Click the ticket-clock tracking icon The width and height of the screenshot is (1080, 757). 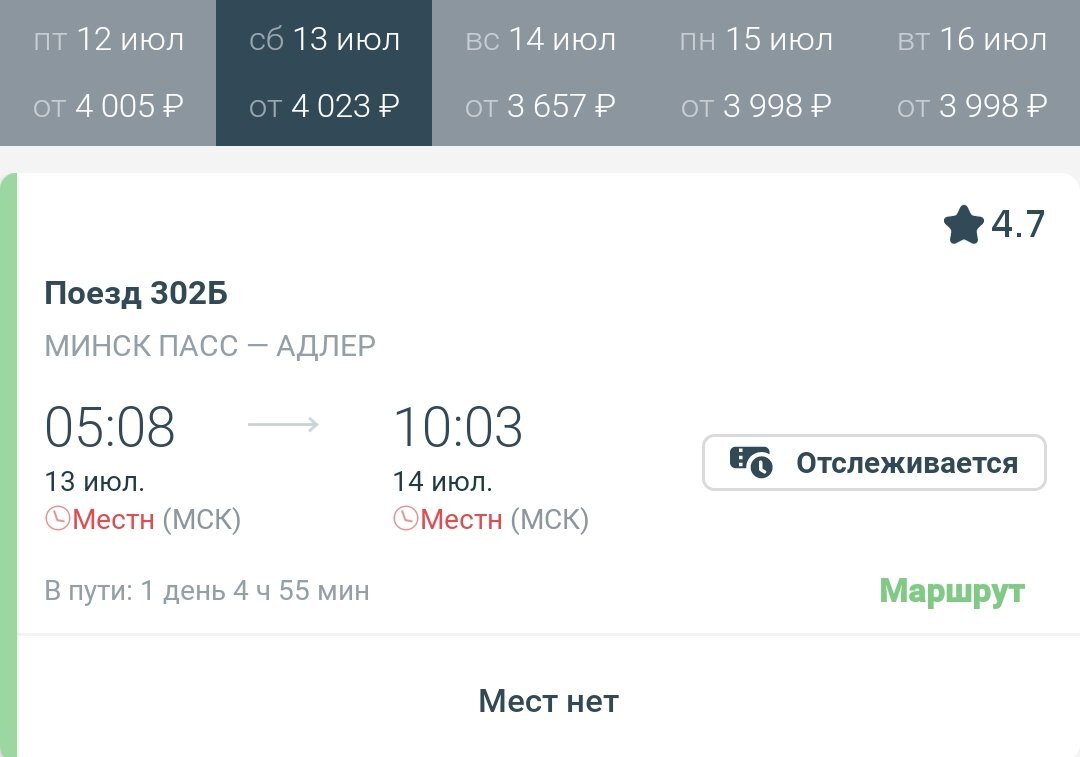click(x=751, y=463)
